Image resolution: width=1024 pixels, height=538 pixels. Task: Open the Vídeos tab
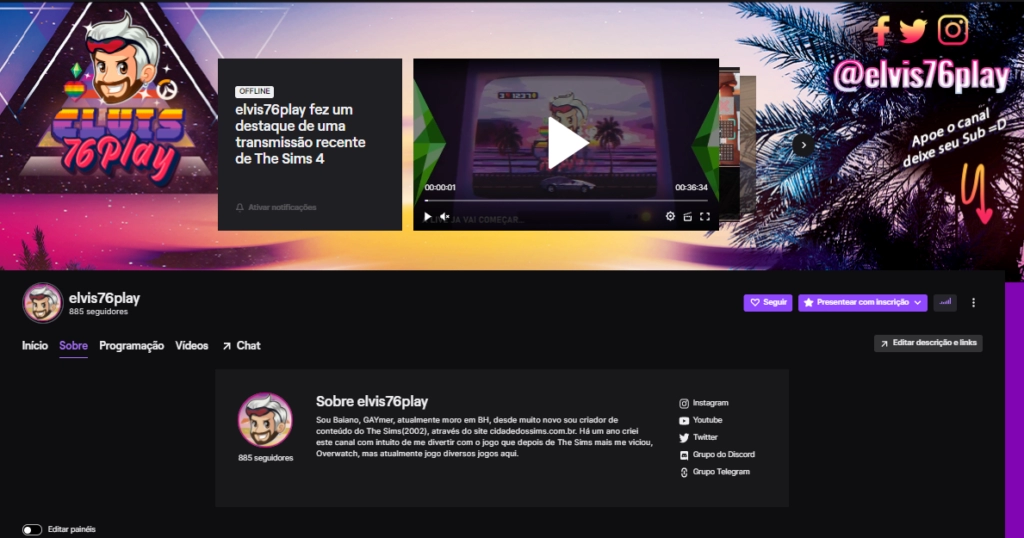pos(192,345)
